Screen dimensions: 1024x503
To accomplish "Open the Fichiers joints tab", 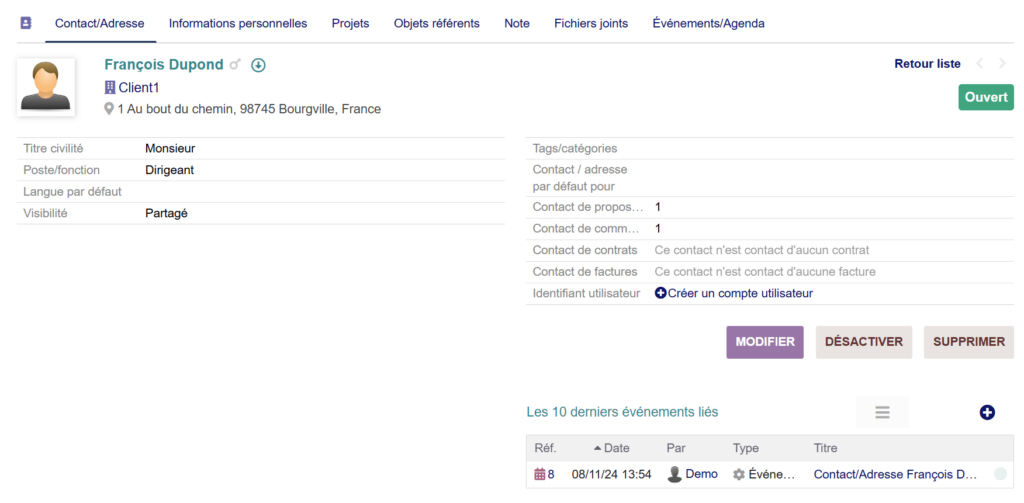I will [591, 23].
